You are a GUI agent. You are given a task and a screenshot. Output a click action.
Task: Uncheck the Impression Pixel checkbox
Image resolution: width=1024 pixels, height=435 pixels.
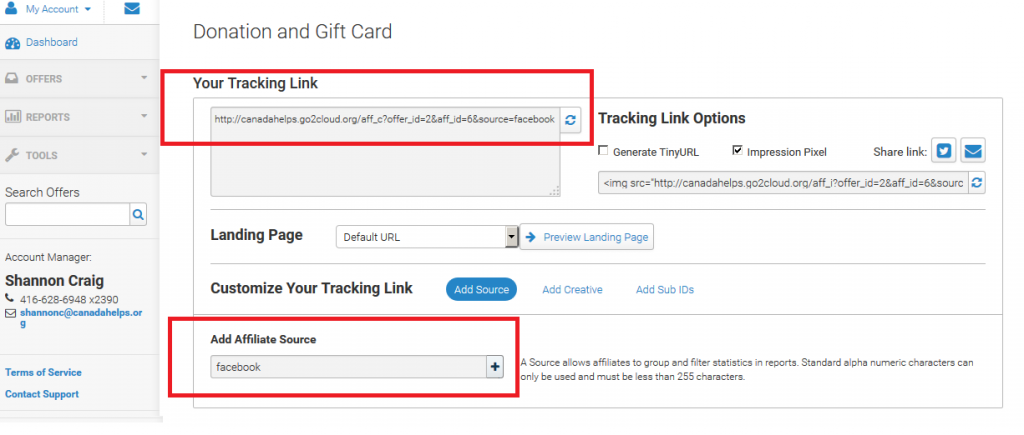click(x=737, y=152)
